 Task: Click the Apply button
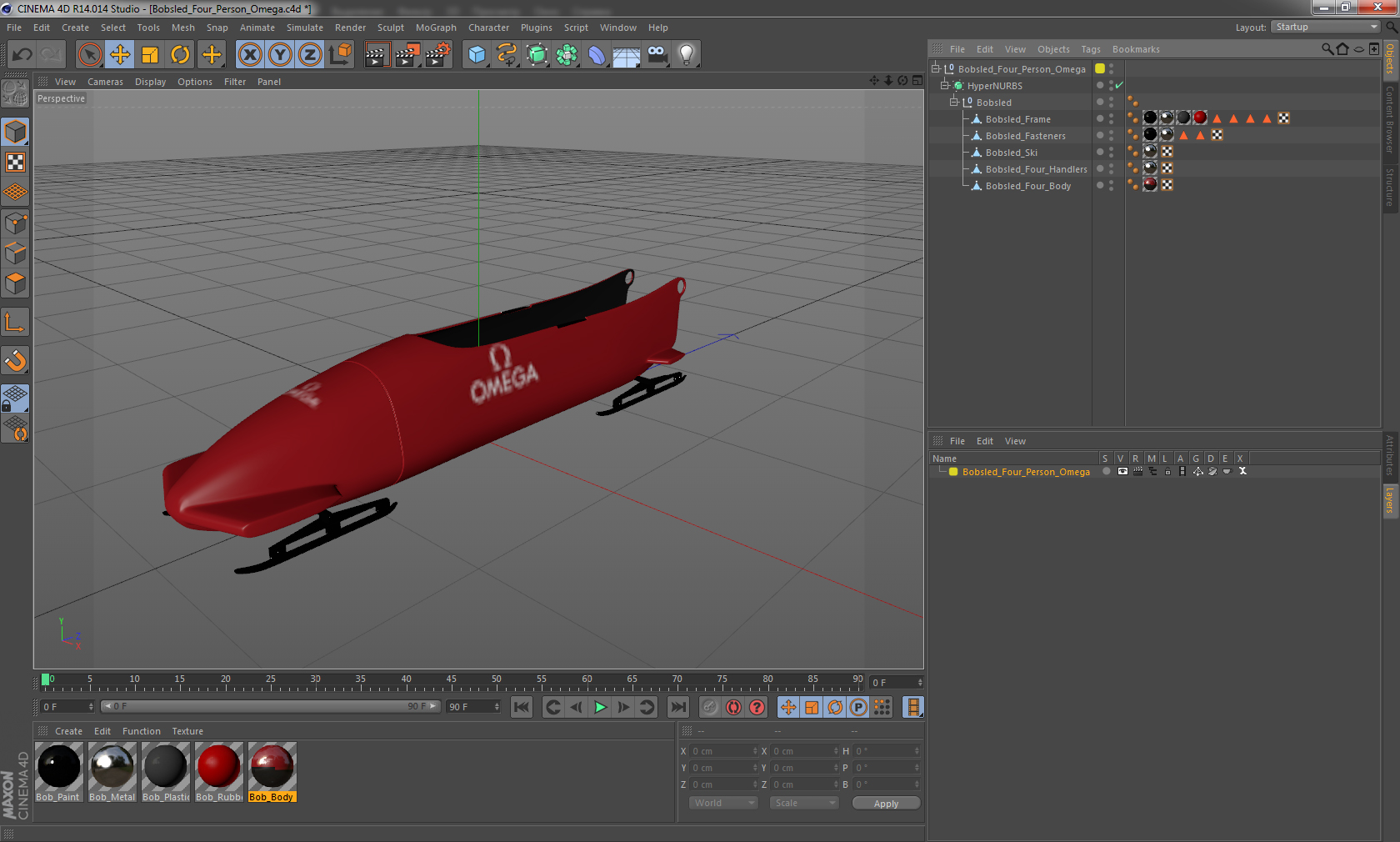tap(886, 804)
